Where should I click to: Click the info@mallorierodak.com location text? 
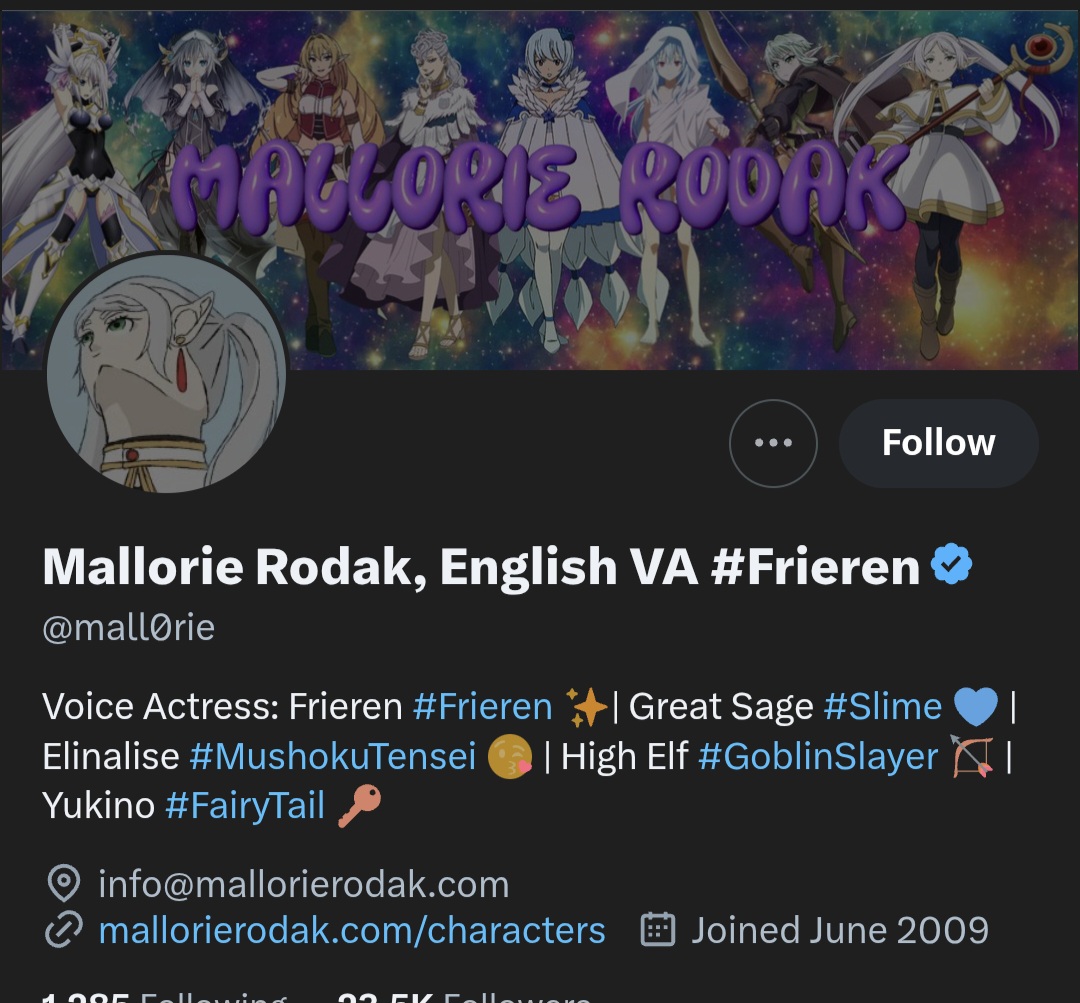click(x=304, y=885)
